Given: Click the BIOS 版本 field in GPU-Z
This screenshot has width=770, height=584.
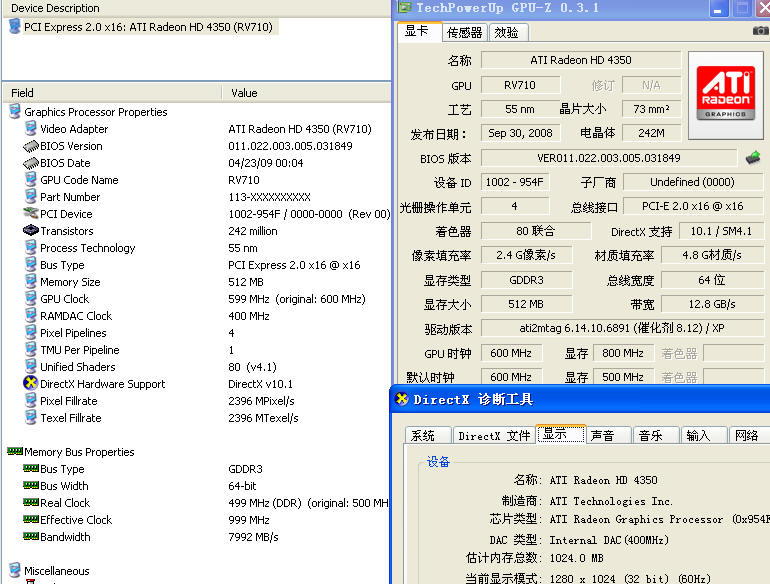Looking at the screenshot, I should click(x=608, y=158).
